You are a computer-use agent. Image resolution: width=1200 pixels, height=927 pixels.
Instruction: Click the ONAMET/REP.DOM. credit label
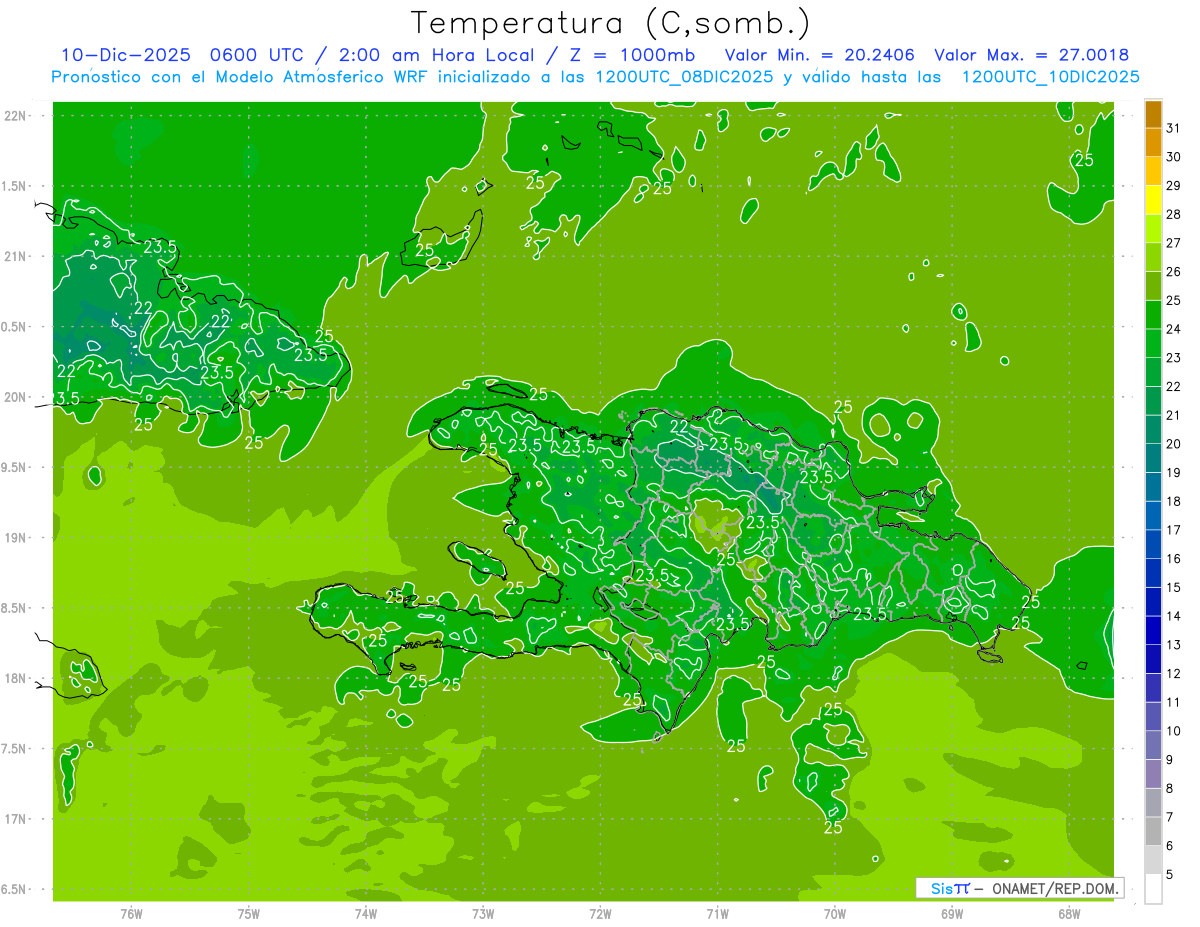pos(1053,888)
